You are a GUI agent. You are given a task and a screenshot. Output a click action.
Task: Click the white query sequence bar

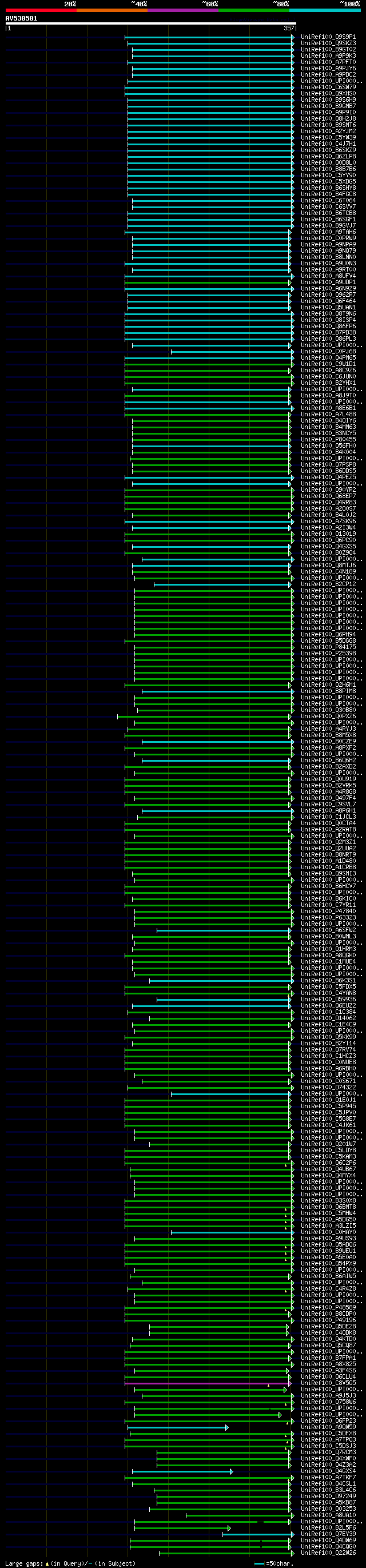pyautogui.click(x=150, y=24)
